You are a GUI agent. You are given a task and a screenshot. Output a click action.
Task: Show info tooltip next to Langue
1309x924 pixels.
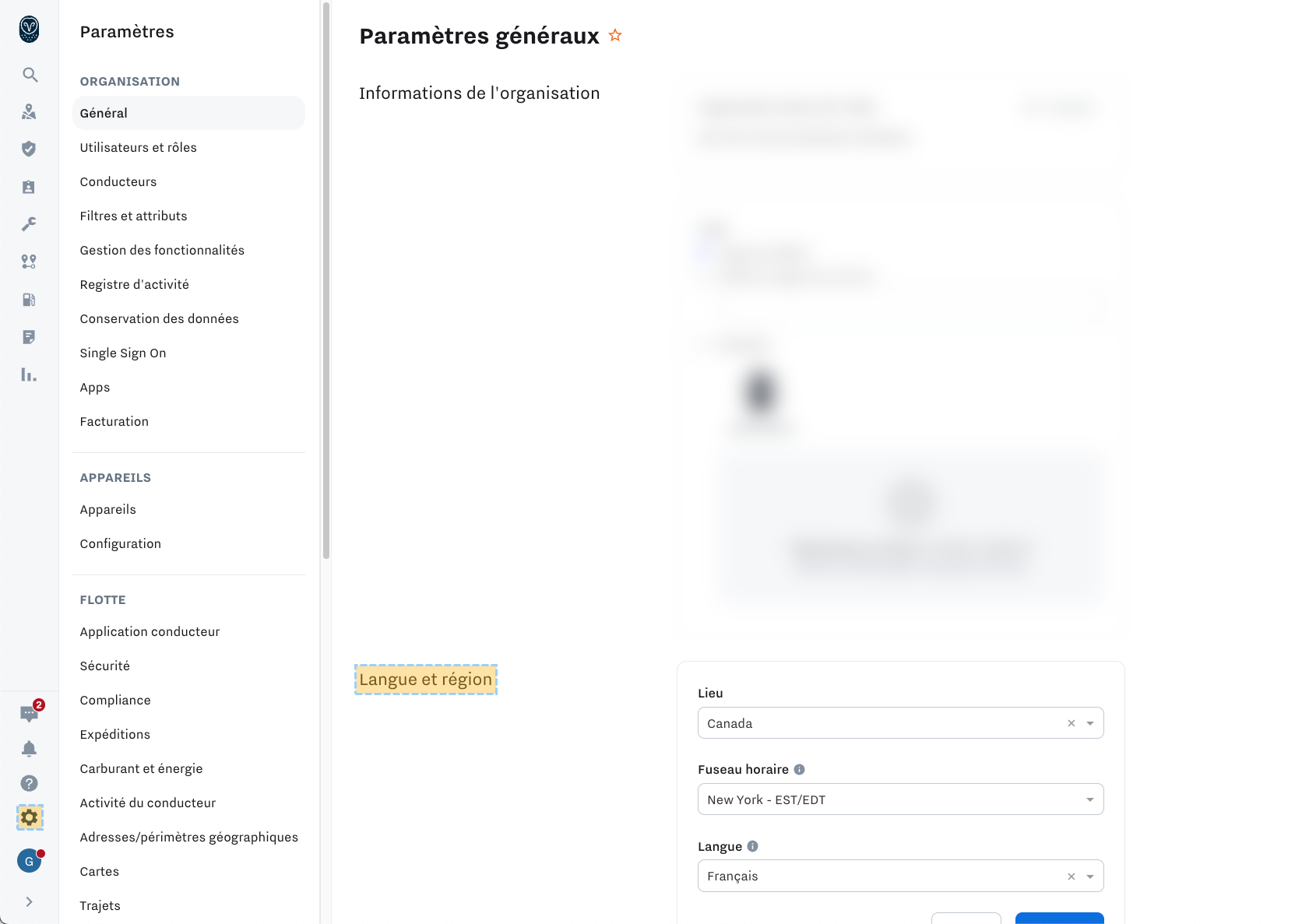tap(752, 846)
